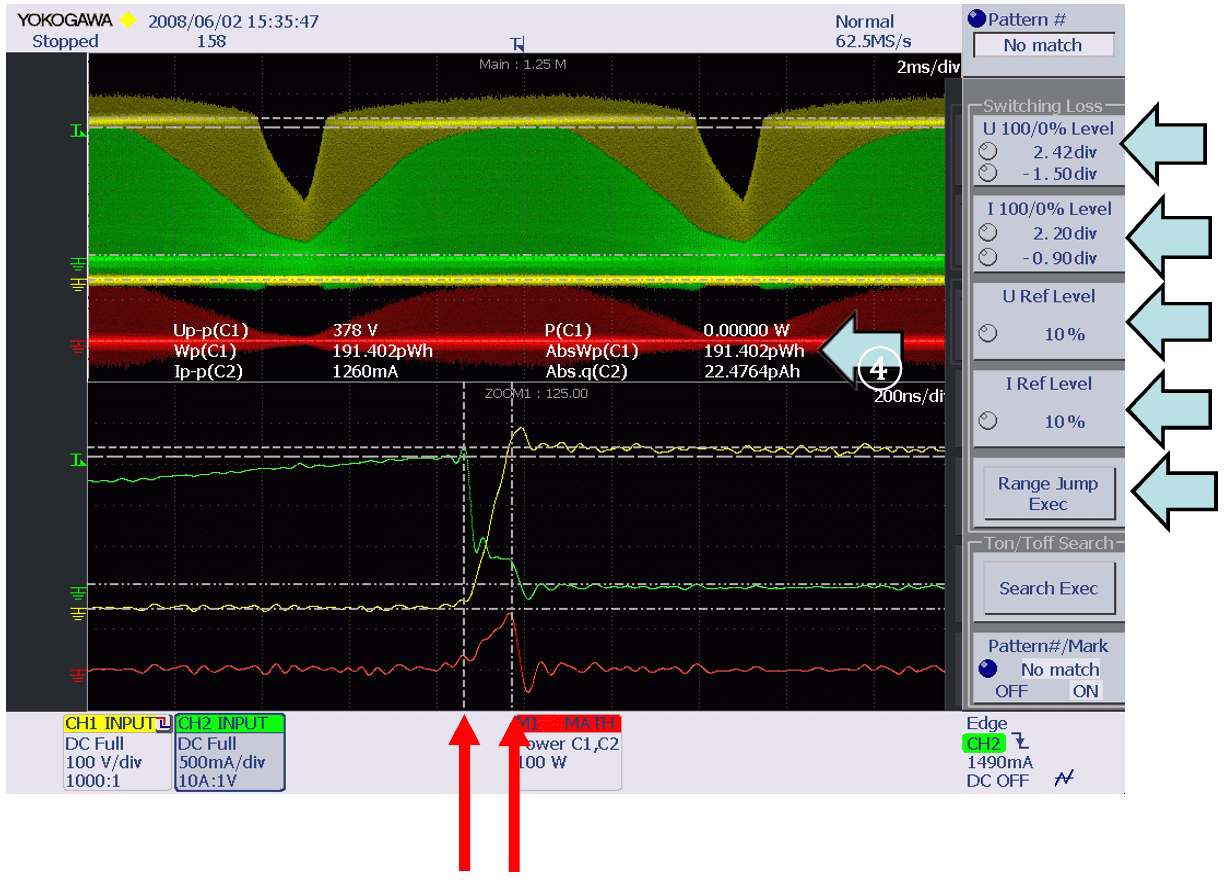This screenshot has height=880, width=1230.
Task: Turn Pattern#/Mark to ON
Action: [x=1085, y=691]
